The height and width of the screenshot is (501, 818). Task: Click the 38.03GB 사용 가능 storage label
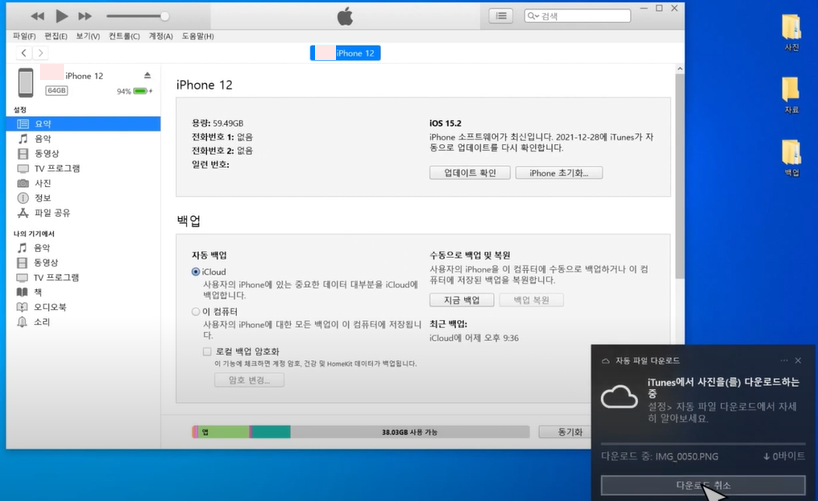coord(410,432)
